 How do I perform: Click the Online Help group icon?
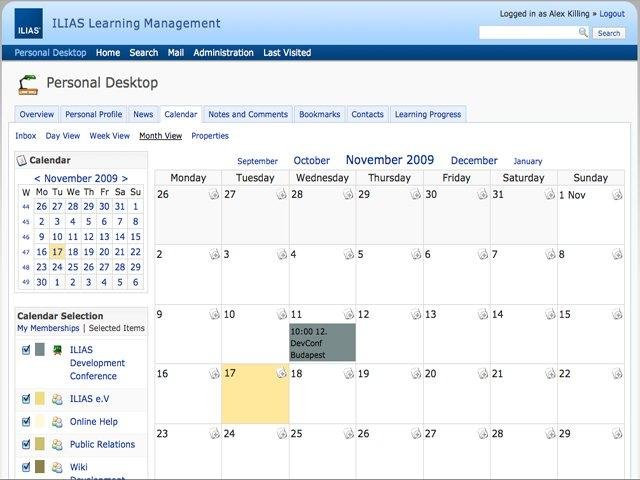click(x=58, y=422)
